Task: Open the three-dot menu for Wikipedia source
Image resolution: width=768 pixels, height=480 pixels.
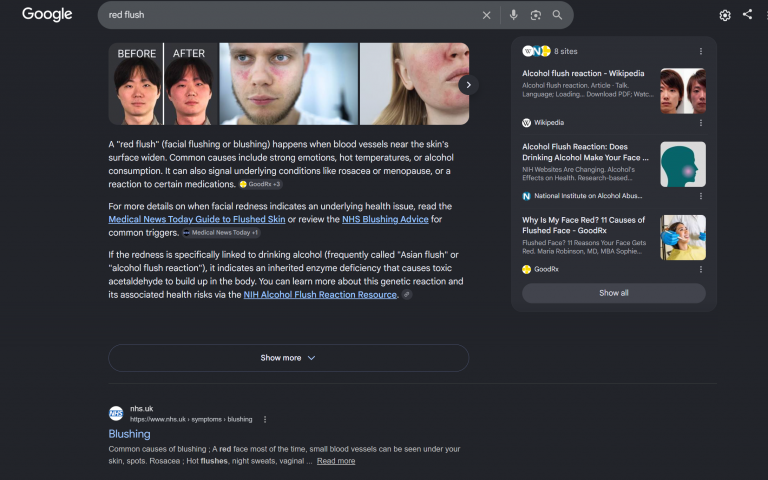Action: [x=701, y=123]
